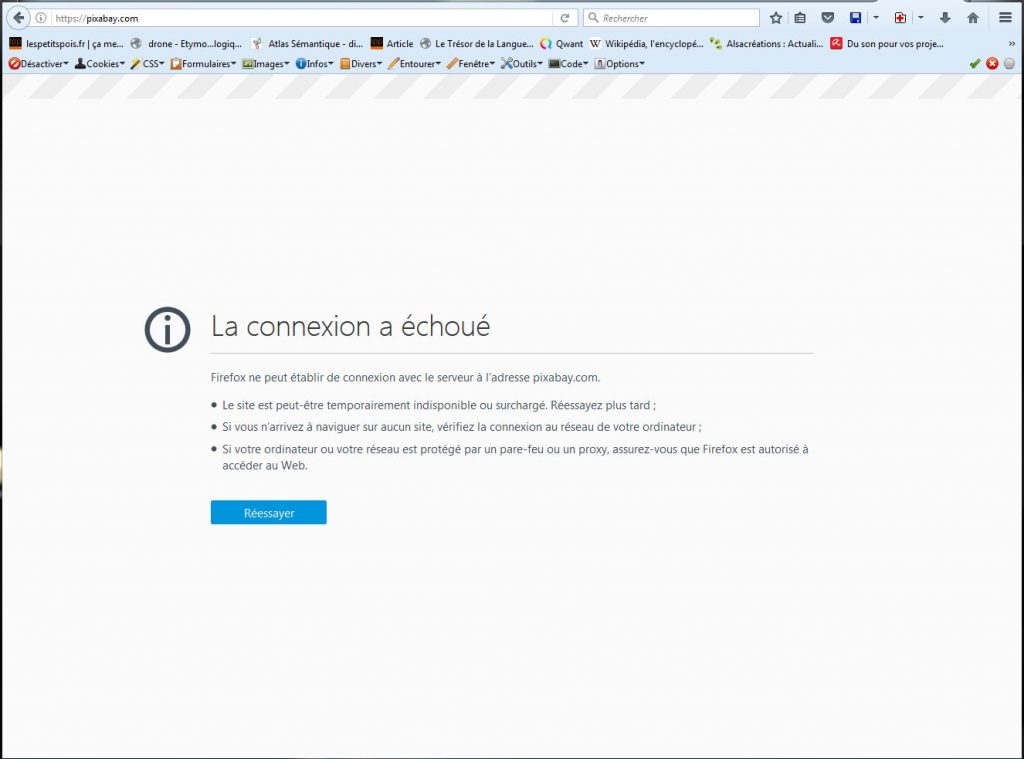The height and width of the screenshot is (759, 1024).
Task: Click the blue floppy disk save icon
Action: (856, 18)
